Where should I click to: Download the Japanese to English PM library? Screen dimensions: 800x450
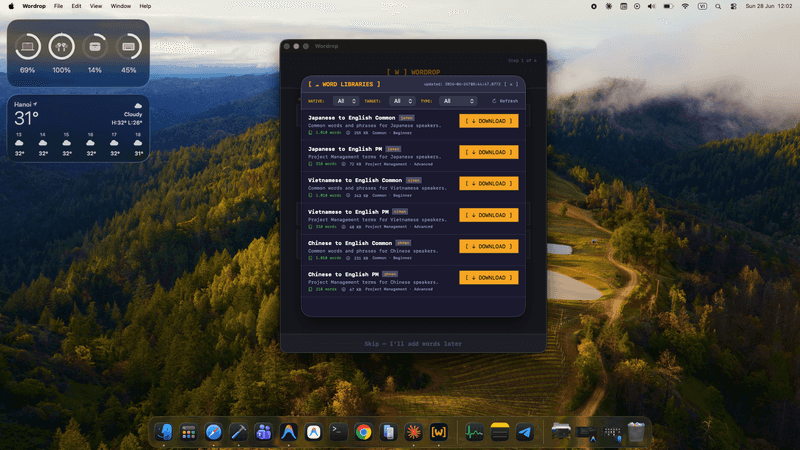489,152
